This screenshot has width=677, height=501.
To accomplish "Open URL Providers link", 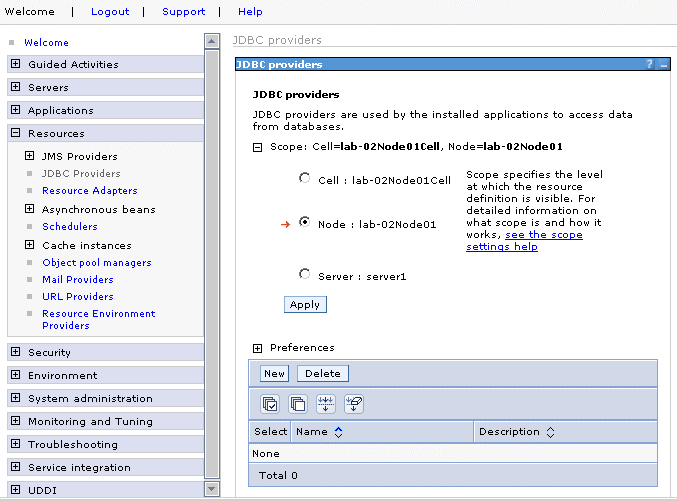I will click(78, 296).
